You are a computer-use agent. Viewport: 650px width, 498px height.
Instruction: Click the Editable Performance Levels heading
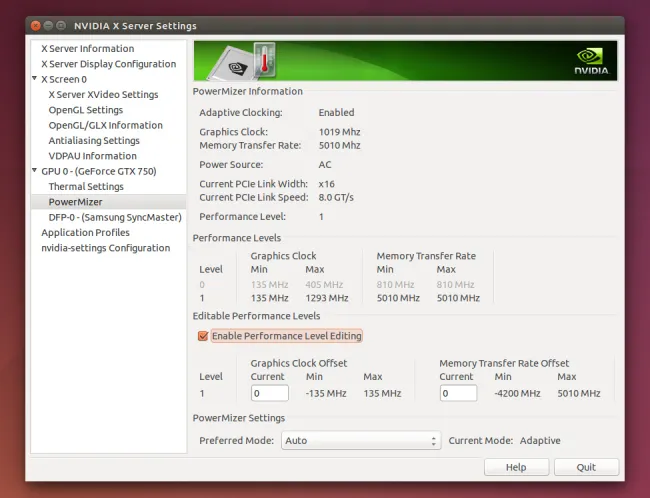(x=256, y=316)
